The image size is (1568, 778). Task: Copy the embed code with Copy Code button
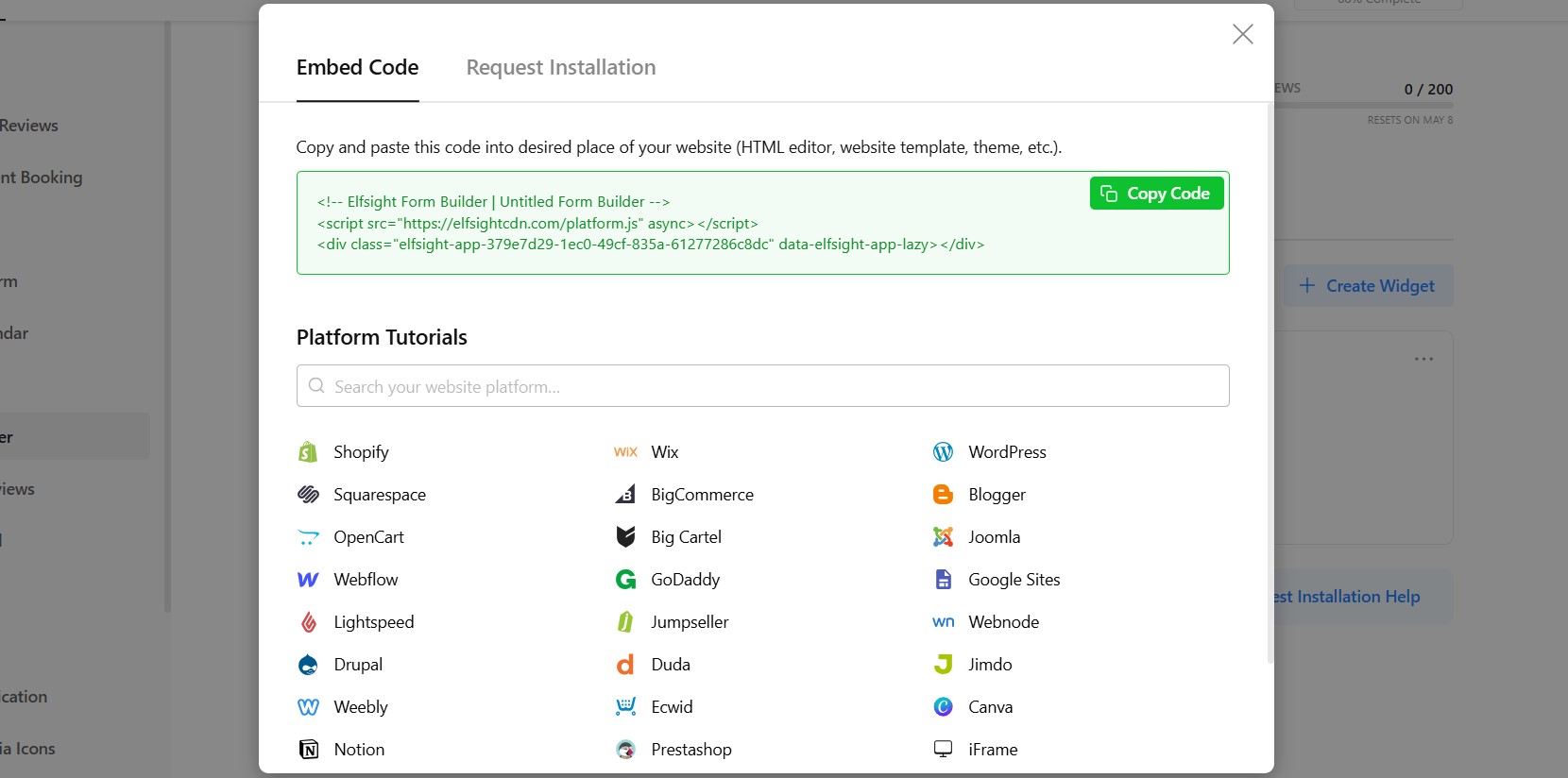pos(1156,193)
